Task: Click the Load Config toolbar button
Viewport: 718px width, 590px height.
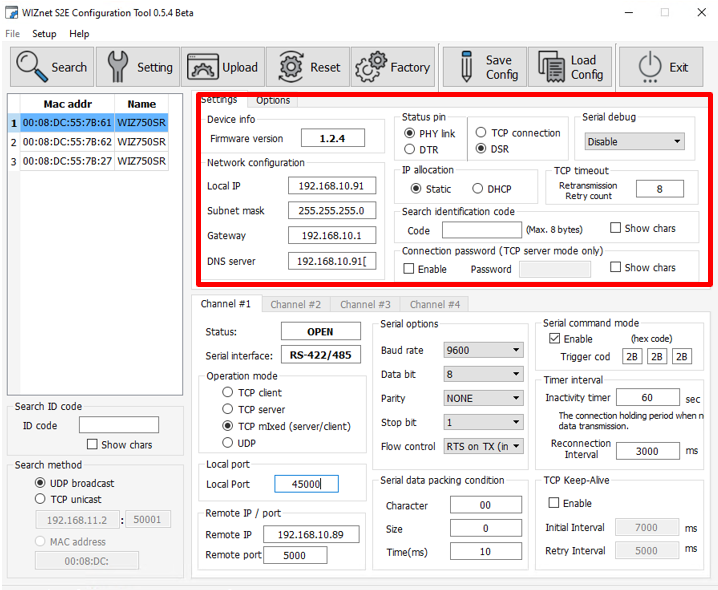Action: pyautogui.click(x=570, y=67)
